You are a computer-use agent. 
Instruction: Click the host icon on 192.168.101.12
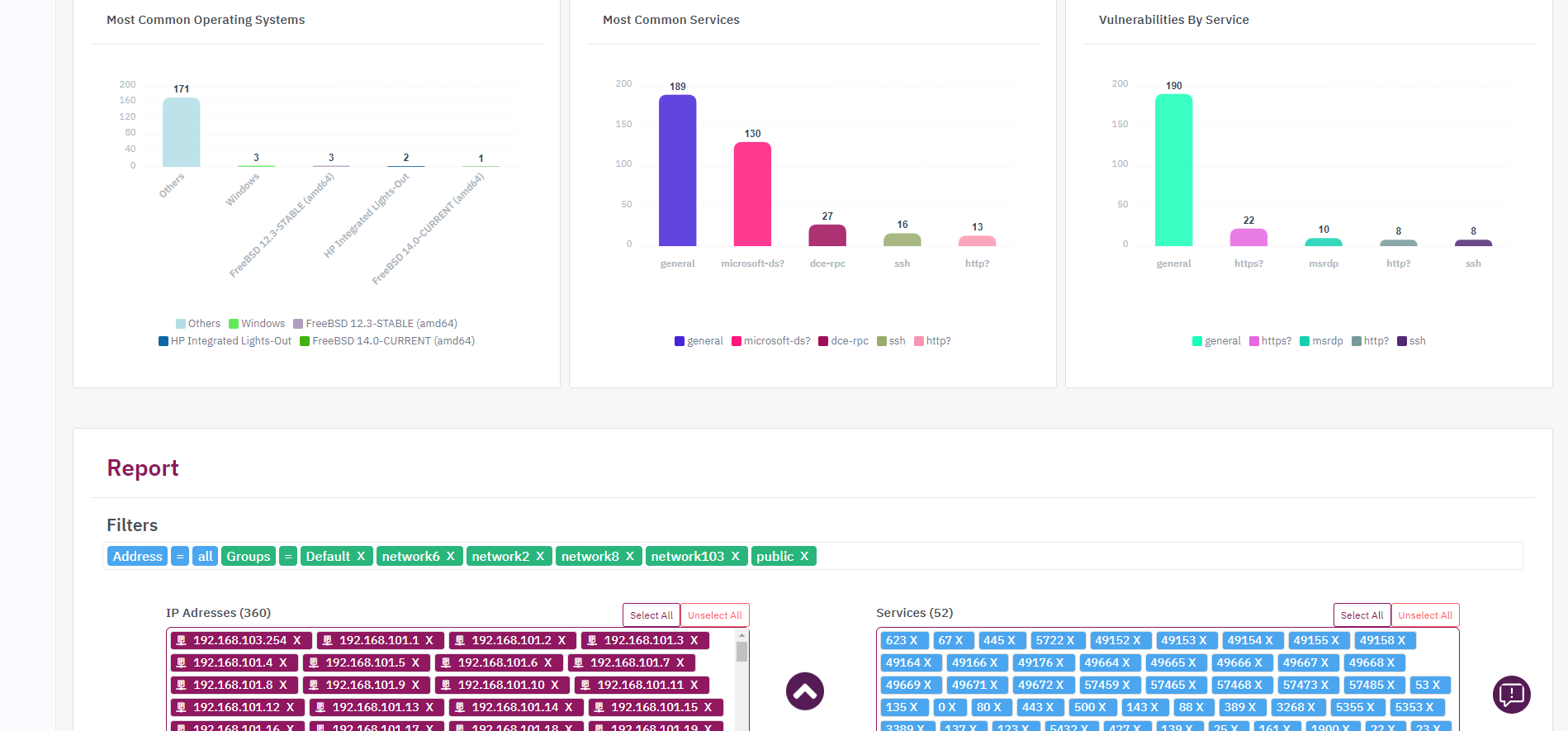[x=182, y=707]
